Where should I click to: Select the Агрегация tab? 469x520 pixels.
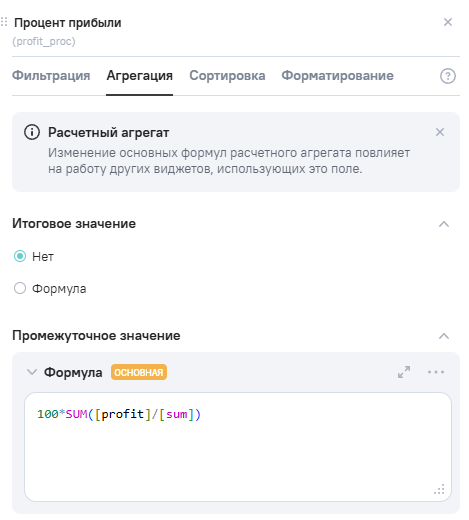[x=139, y=76]
